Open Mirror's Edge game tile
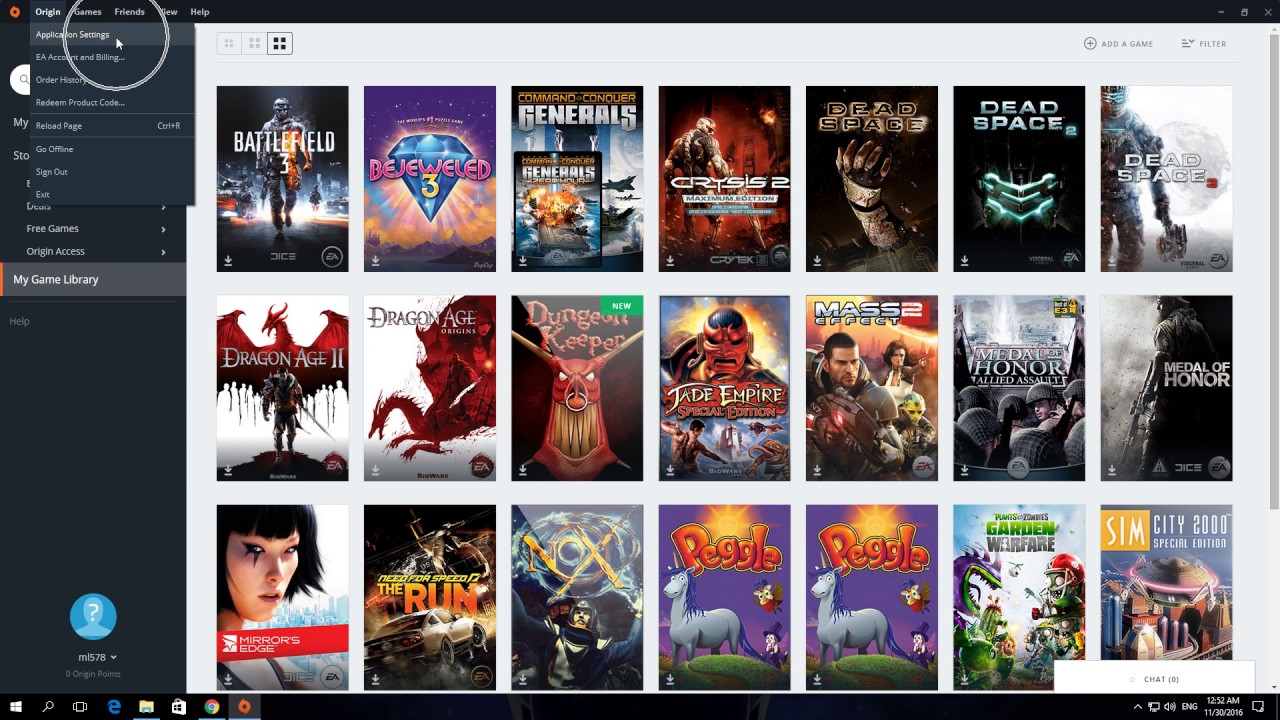Image resolution: width=1280 pixels, height=720 pixels. coord(282,597)
